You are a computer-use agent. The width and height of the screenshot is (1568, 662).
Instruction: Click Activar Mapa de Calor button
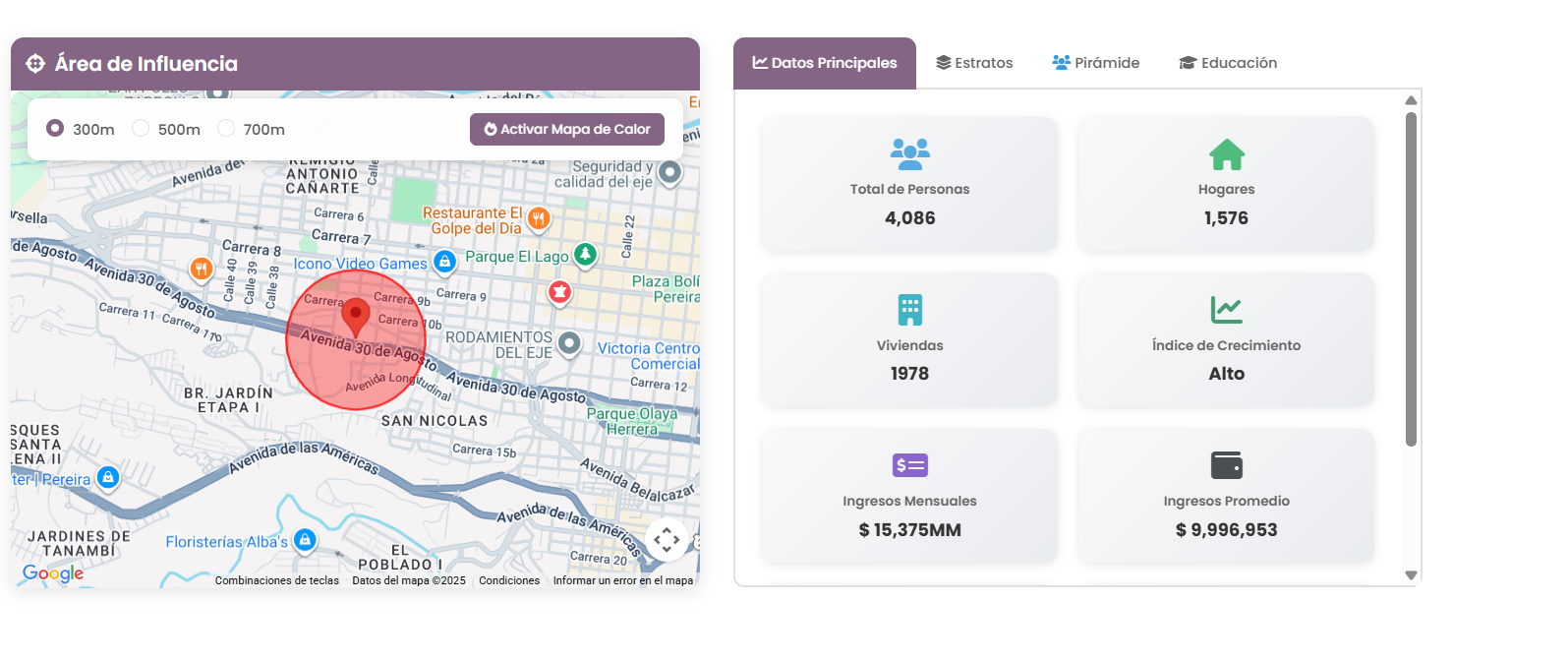pos(567,129)
